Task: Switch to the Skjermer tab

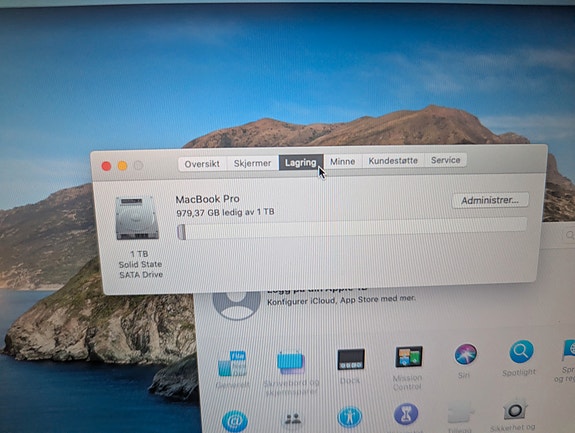Action: 252,163
